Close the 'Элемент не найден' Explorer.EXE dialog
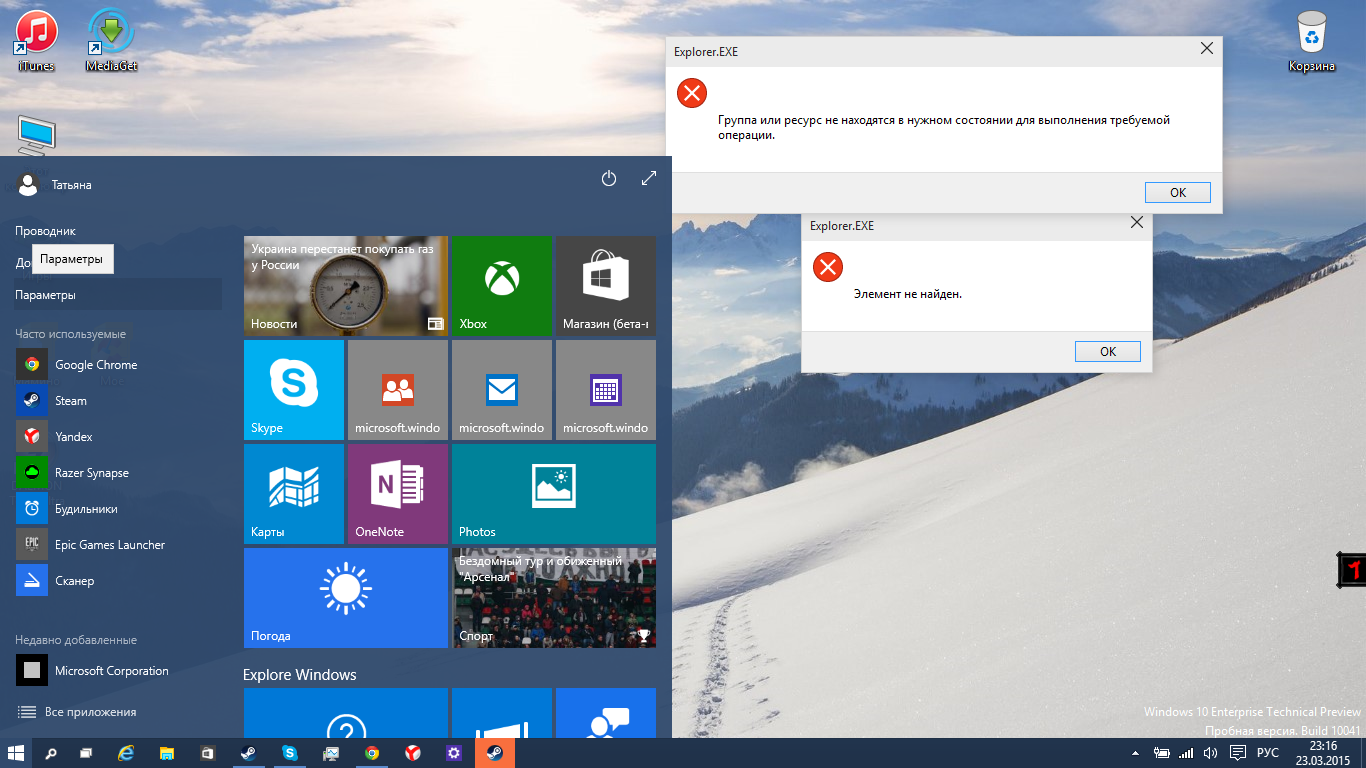The image size is (1366, 768). pyautogui.click(x=1136, y=224)
